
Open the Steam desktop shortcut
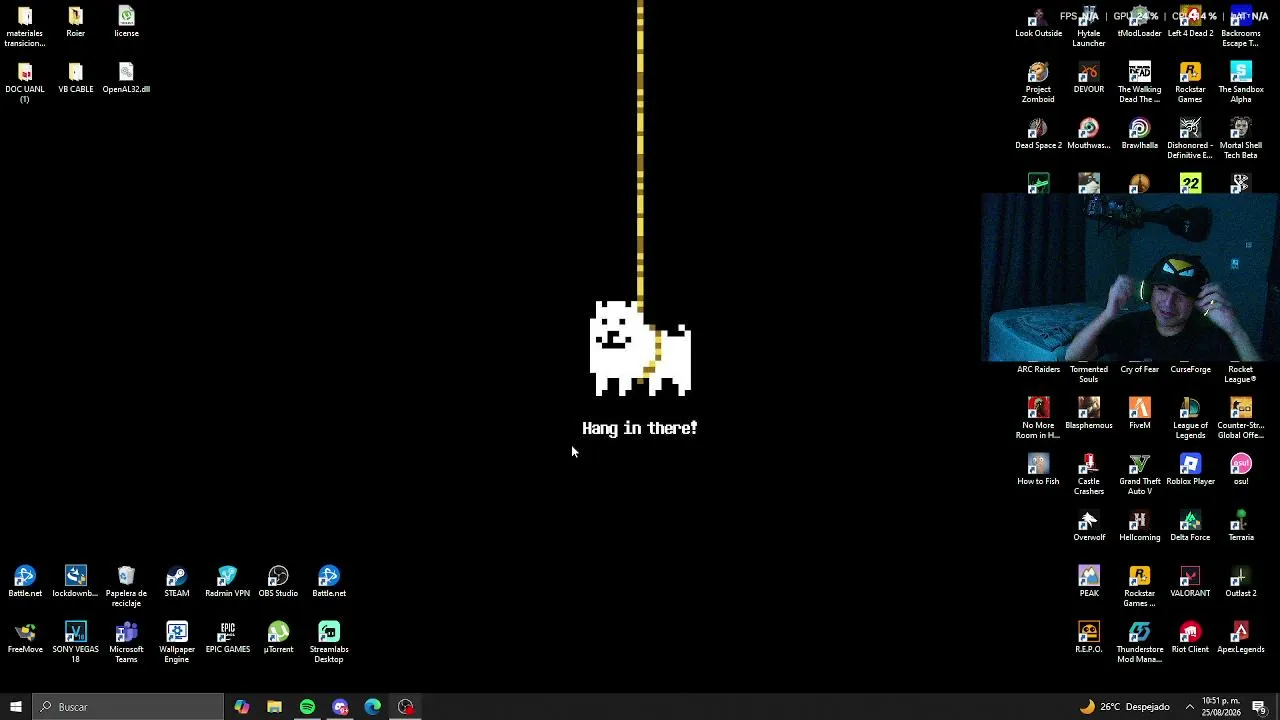176,581
